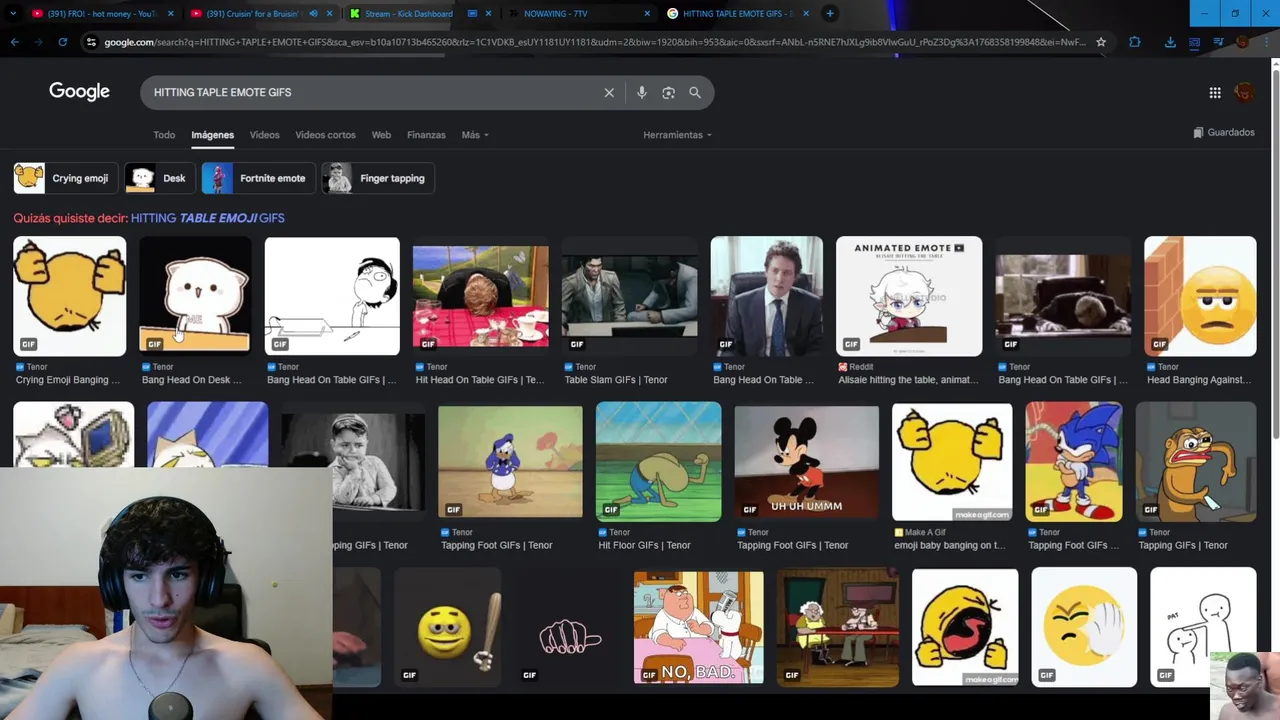The height and width of the screenshot is (720, 1280).
Task: Click the address bar URL
Action: (x=594, y=42)
